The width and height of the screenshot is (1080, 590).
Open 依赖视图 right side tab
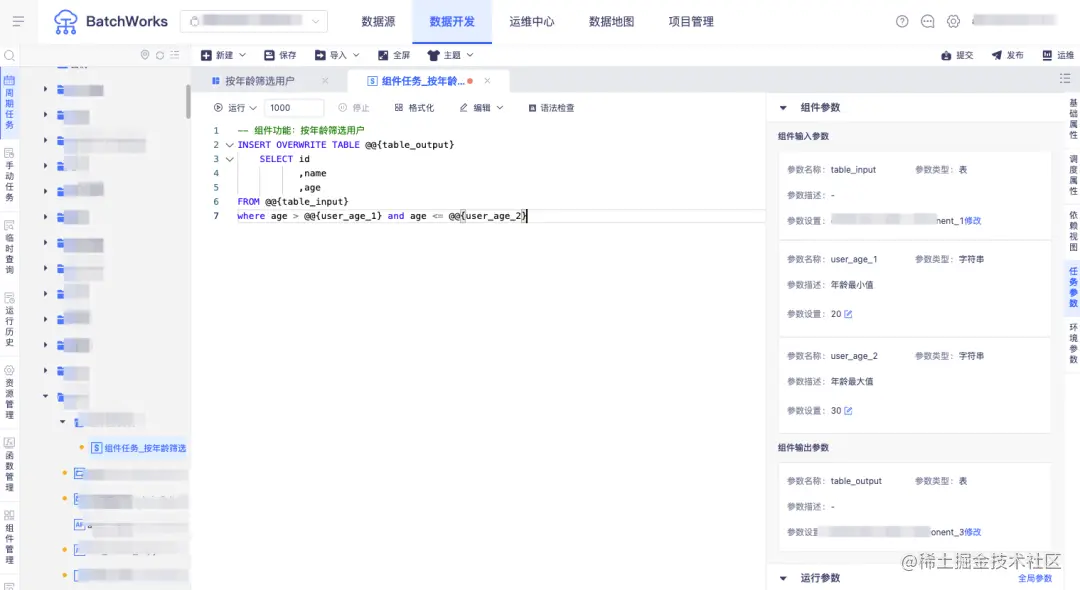pyautogui.click(x=1073, y=231)
